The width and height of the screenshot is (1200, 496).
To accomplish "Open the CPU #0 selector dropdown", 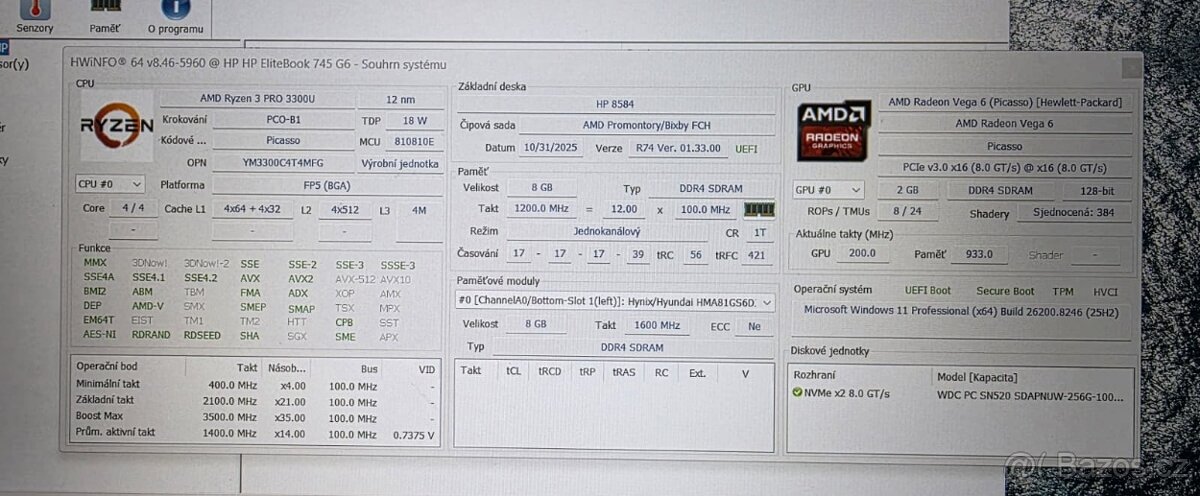I will (x=110, y=184).
